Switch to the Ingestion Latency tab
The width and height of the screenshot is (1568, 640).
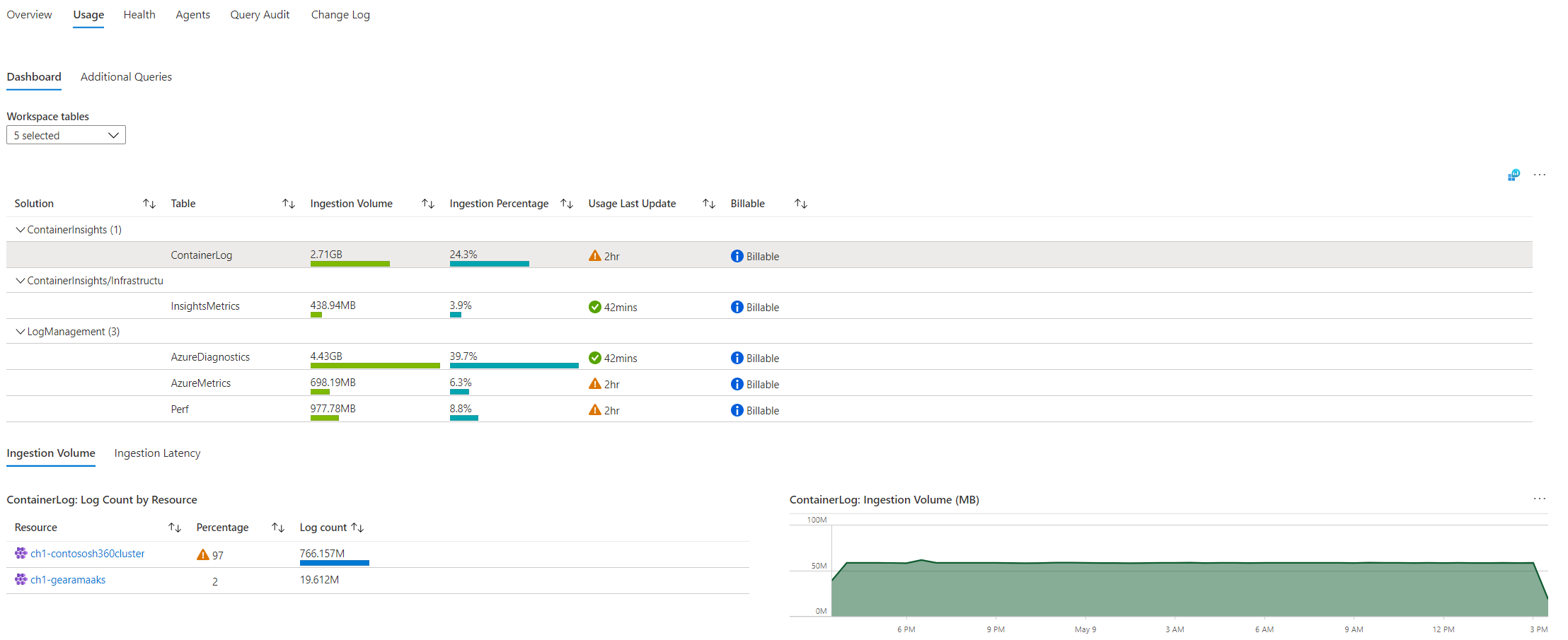point(157,453)
